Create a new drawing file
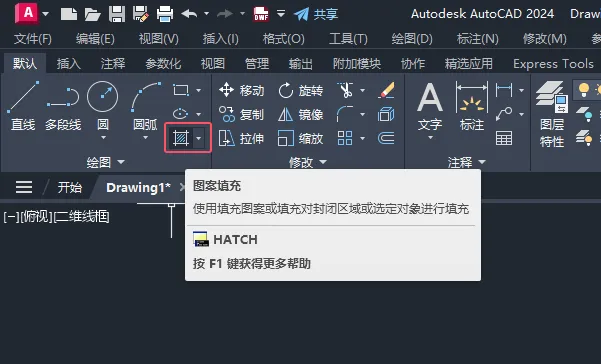This screenshot has width=601, height=364. (69, 15)
